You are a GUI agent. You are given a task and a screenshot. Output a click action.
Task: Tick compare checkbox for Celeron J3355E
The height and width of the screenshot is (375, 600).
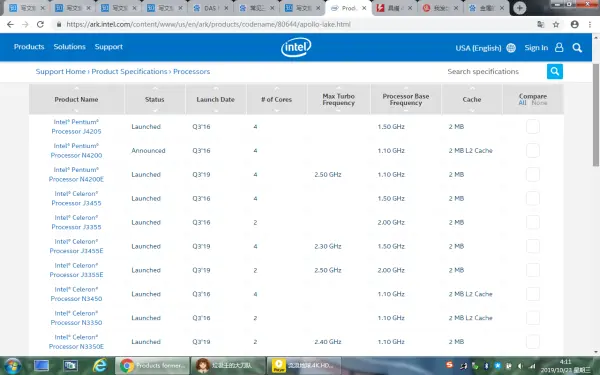tap(533, 270)
